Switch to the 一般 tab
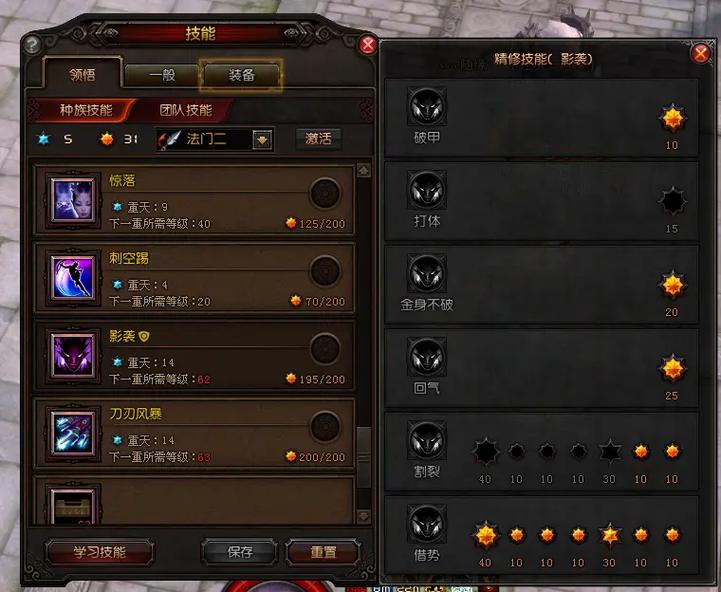The image size is (721, 592). [162, 75]
